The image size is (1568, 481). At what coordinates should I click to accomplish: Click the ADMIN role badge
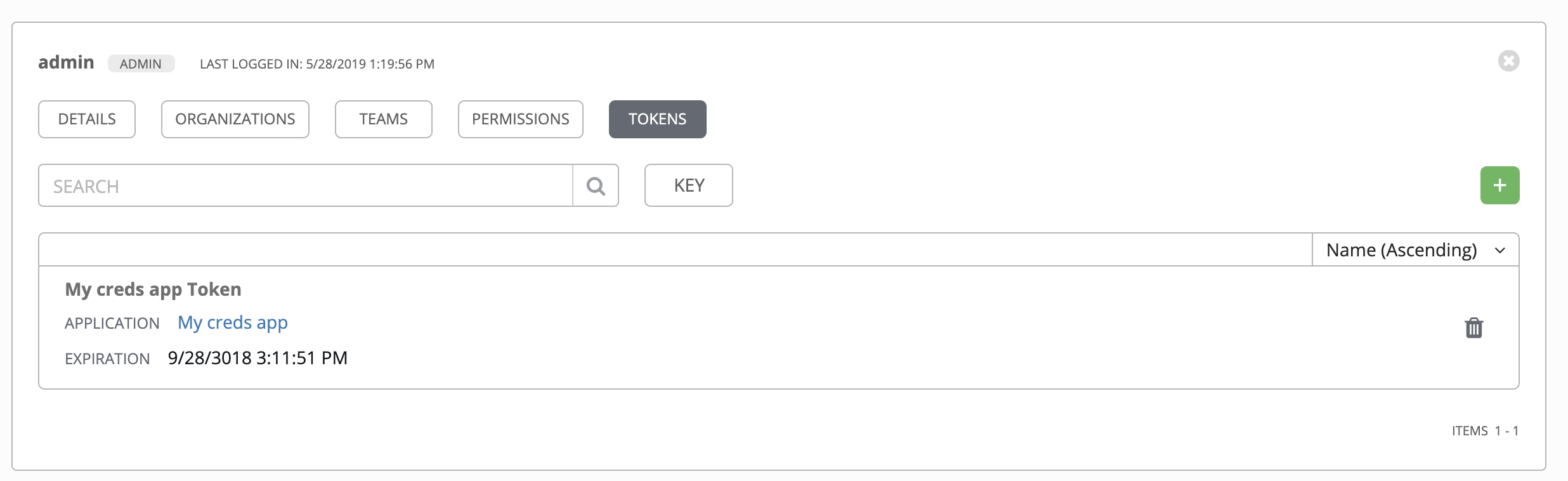pyautogui.click(x=141, y=63)
